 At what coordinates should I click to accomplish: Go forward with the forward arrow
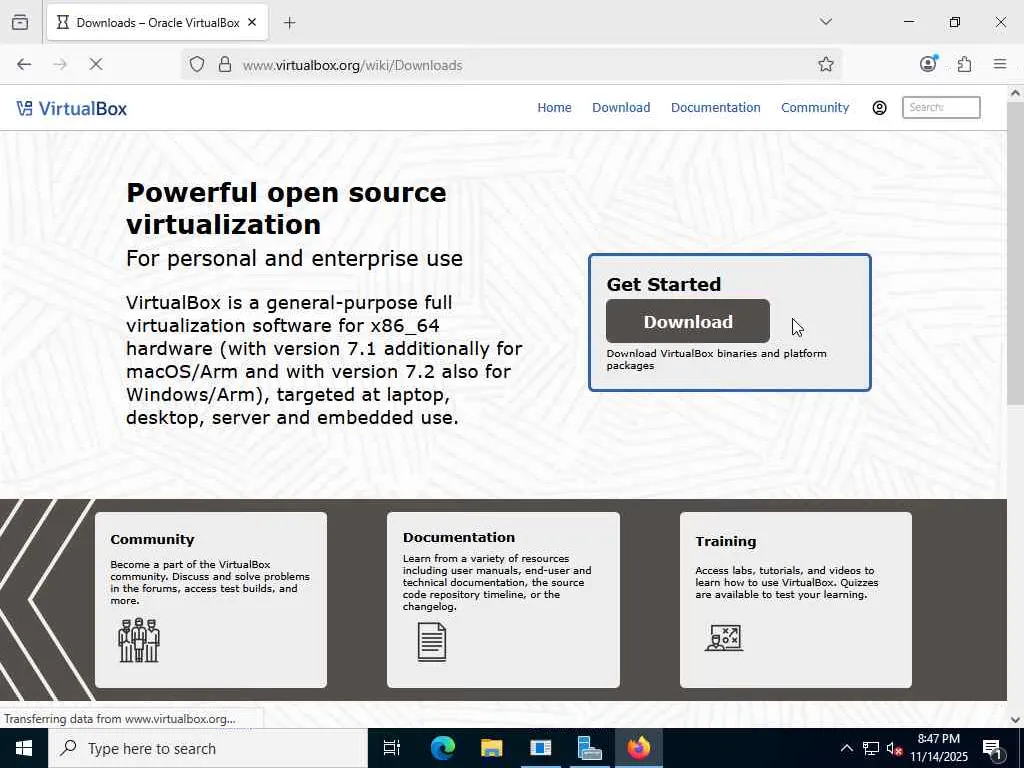[x=60, y=64]
